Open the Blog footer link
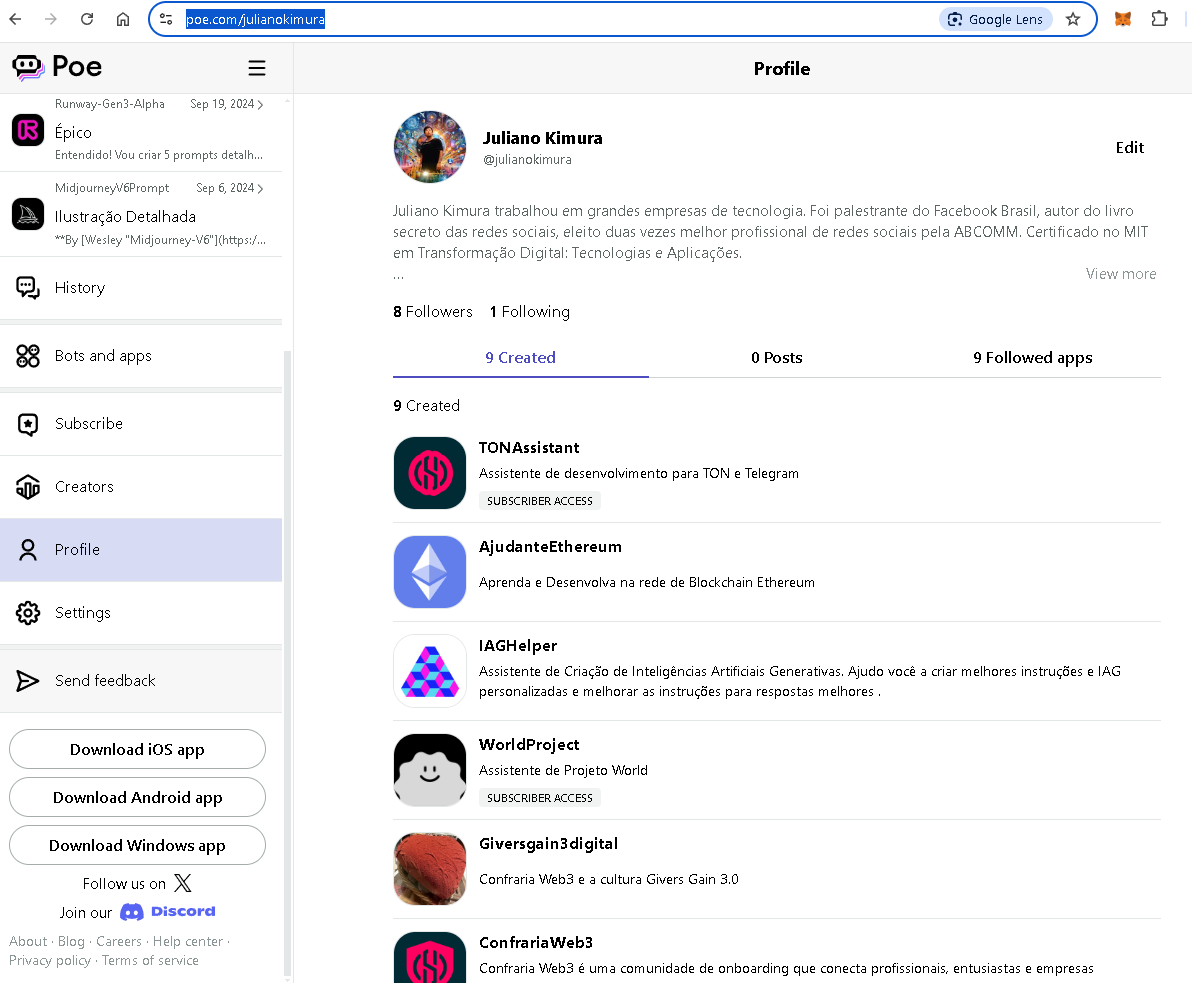This screenshot has width=1192, height=983. point(71,941)
